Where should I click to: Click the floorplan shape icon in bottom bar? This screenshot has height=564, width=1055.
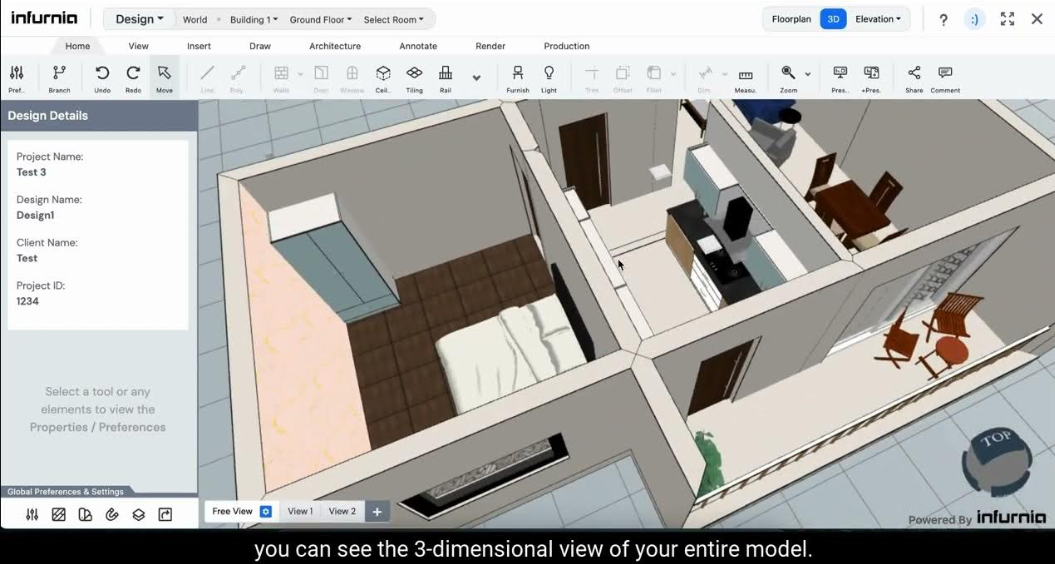coord(85,515)
